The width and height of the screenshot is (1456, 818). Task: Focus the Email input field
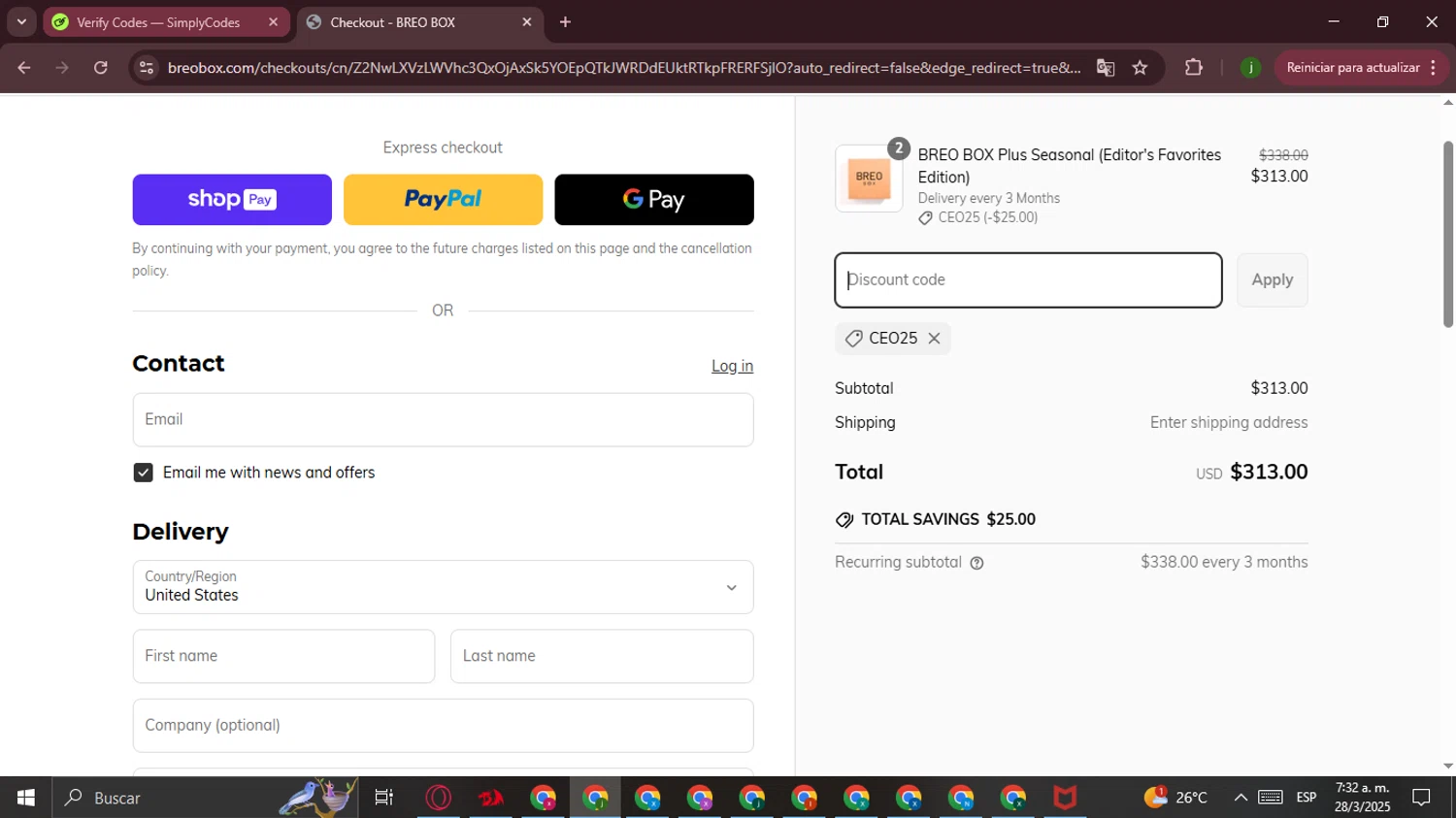click(443, 419)
